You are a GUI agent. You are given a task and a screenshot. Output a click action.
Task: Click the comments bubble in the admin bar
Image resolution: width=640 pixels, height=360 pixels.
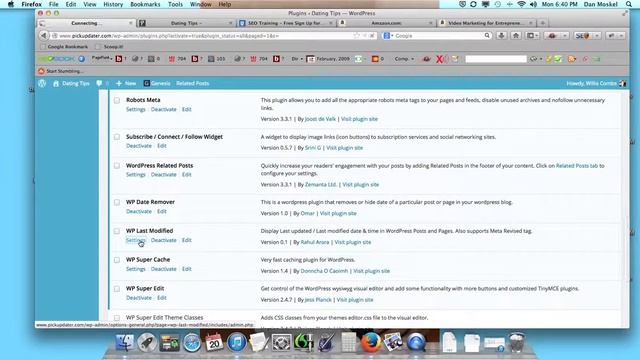(99, 83)
